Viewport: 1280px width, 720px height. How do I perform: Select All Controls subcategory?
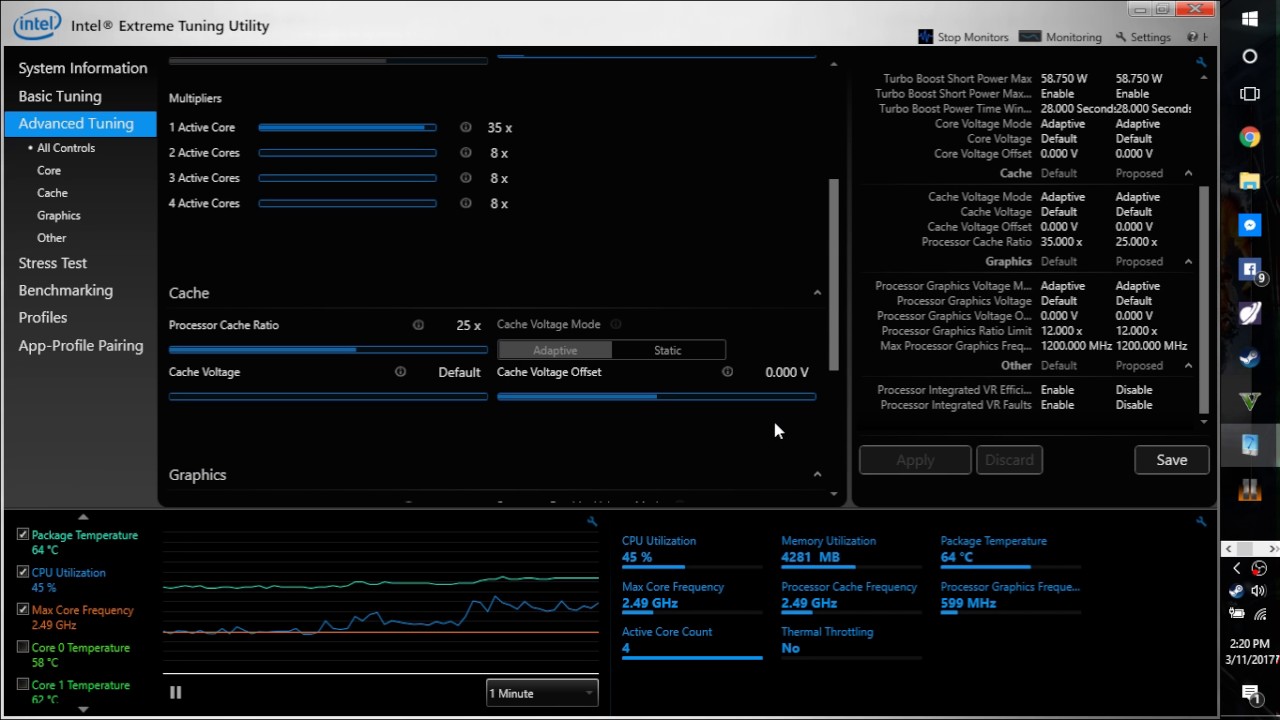click(66, 148)
